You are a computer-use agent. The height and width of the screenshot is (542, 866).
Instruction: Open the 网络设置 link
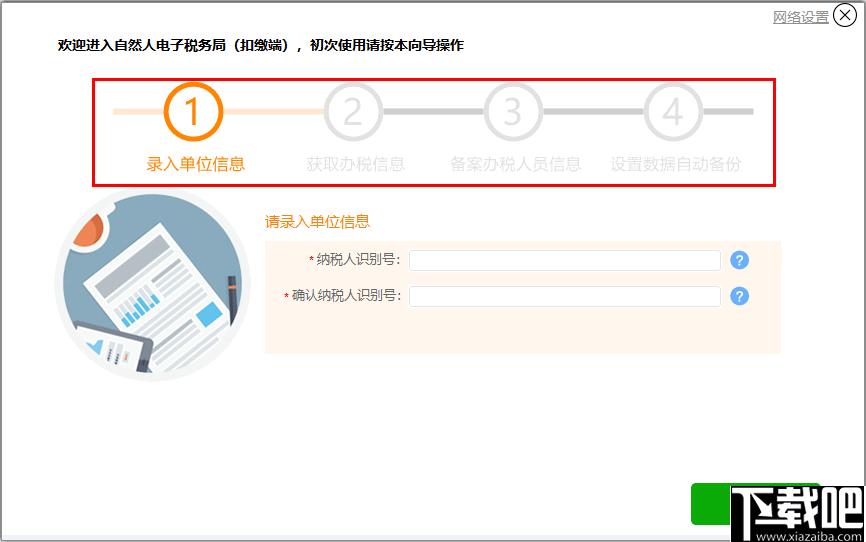[x=800, y=17]
